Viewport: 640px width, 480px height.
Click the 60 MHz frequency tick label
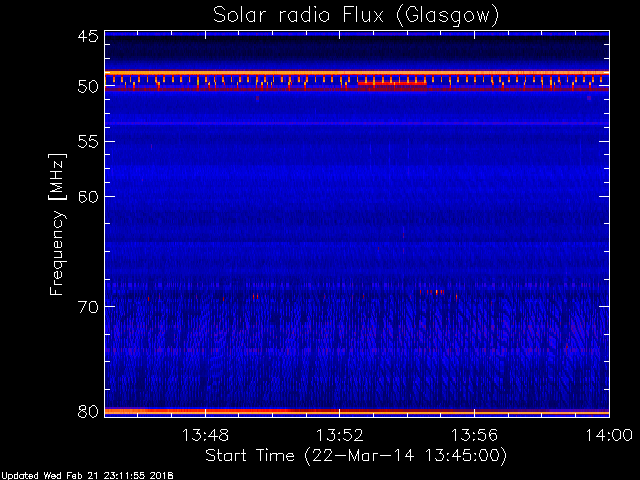click(x=87, y=196)
